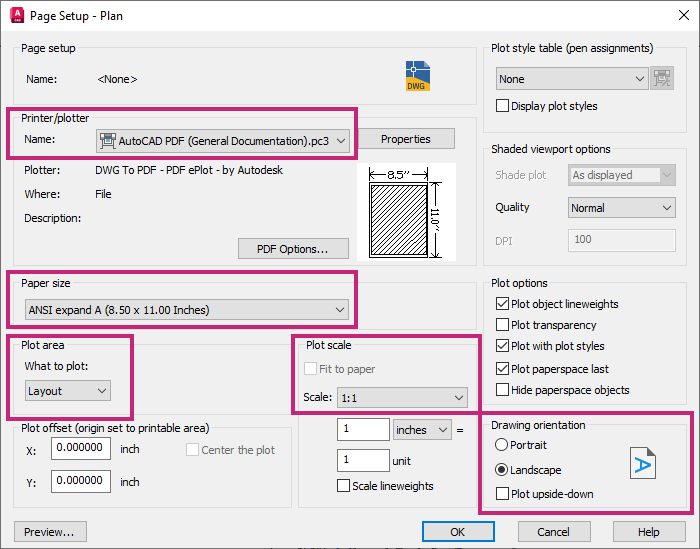Toggle Plot with plot styles checkbox
Viewport: 700px width, 549px height.
click(x=502, y=345)
